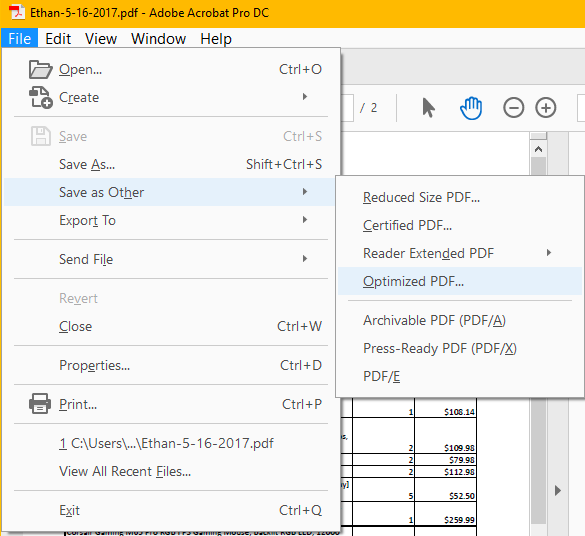The image size is (585, 536).
Task: Open document Properties...
Action: 170,365
